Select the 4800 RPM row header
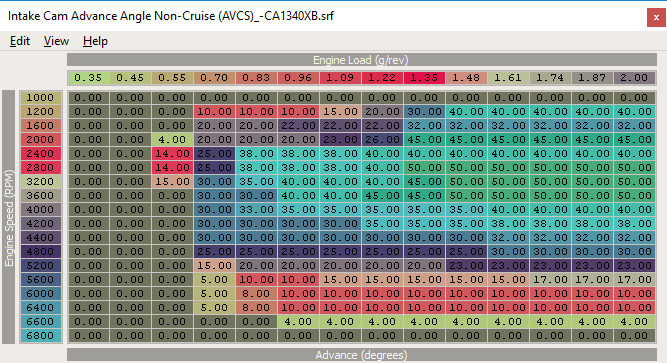This screenshot has height=363, width=667. pos(40,252)
